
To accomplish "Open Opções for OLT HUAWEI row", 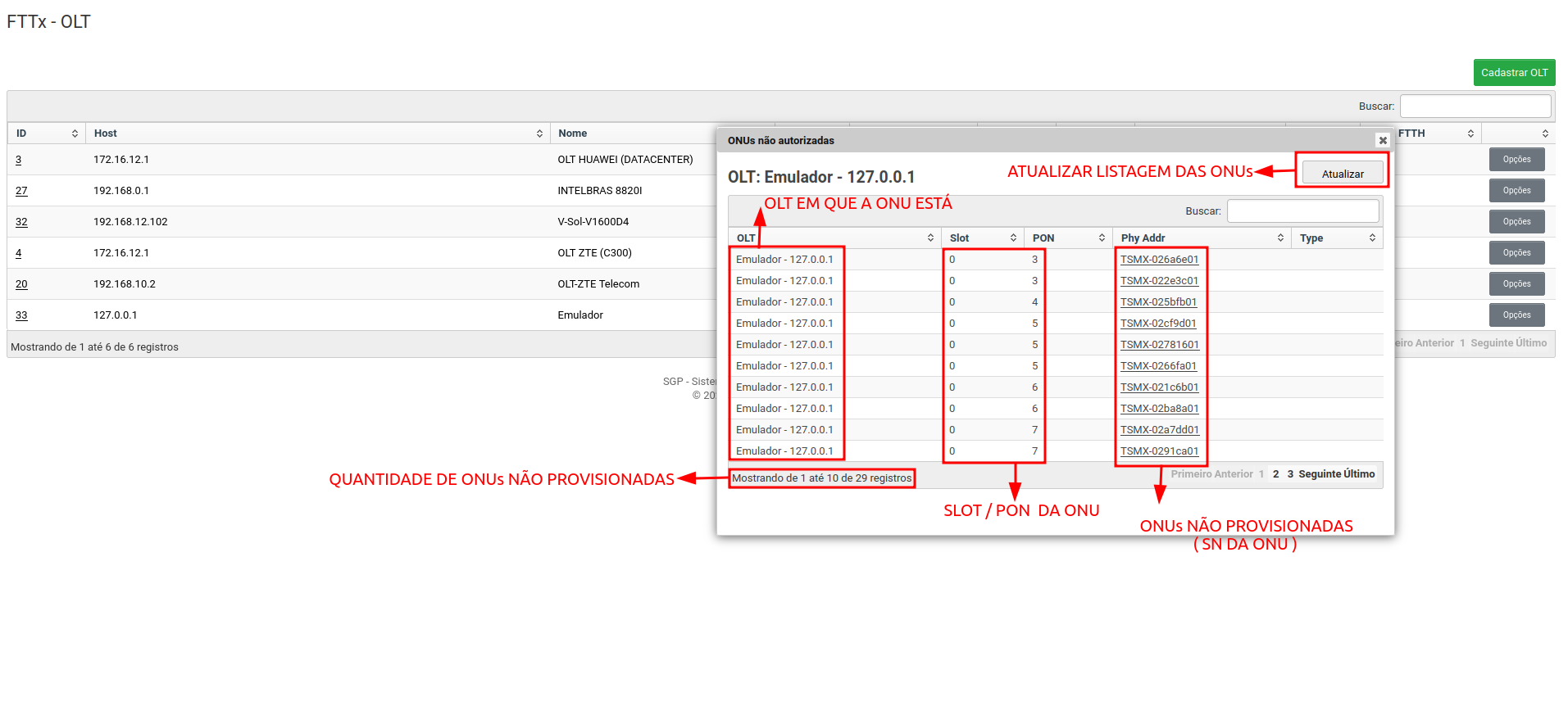I will pyautogui.click(x=1516, y=160).
